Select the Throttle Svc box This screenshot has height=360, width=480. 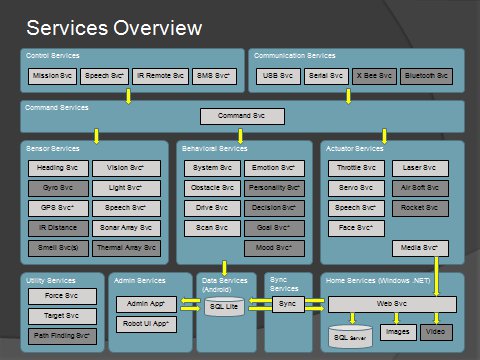356,168
